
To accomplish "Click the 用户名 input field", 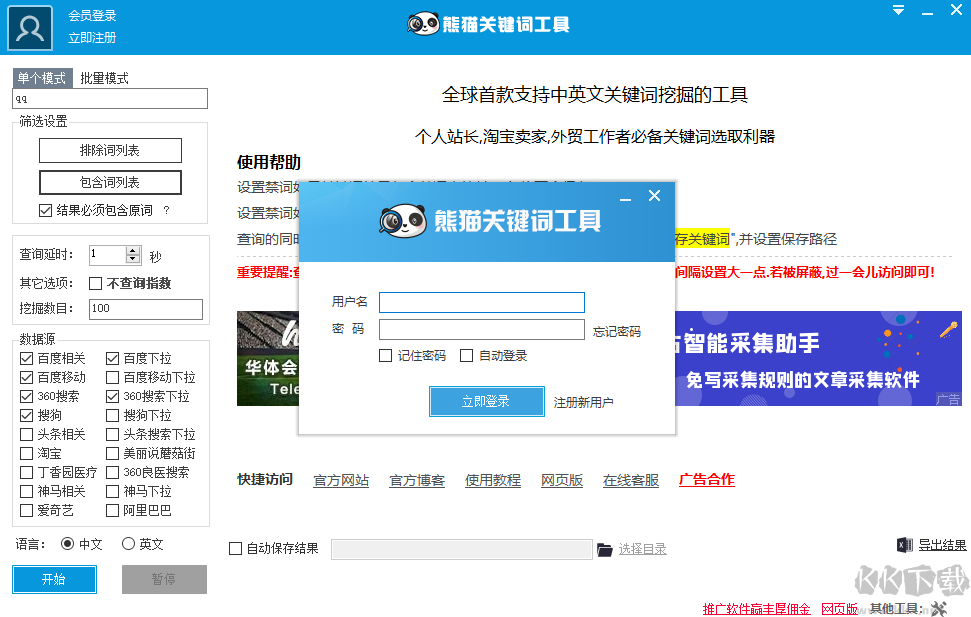I will (x=482, y=302).
